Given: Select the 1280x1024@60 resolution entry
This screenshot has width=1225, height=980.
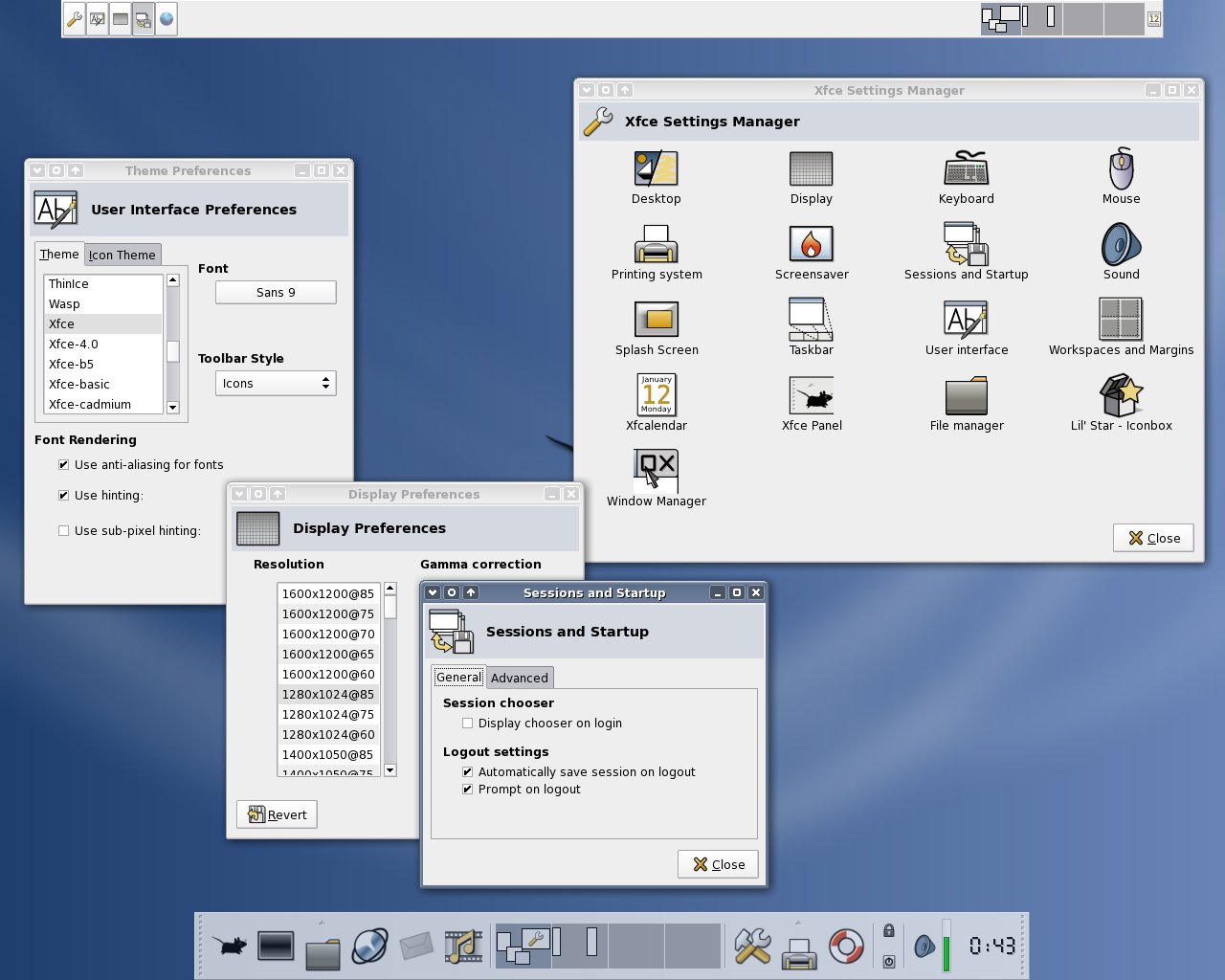Looking at the screenshot, I should pyautogui.click(x=328, y=734).
